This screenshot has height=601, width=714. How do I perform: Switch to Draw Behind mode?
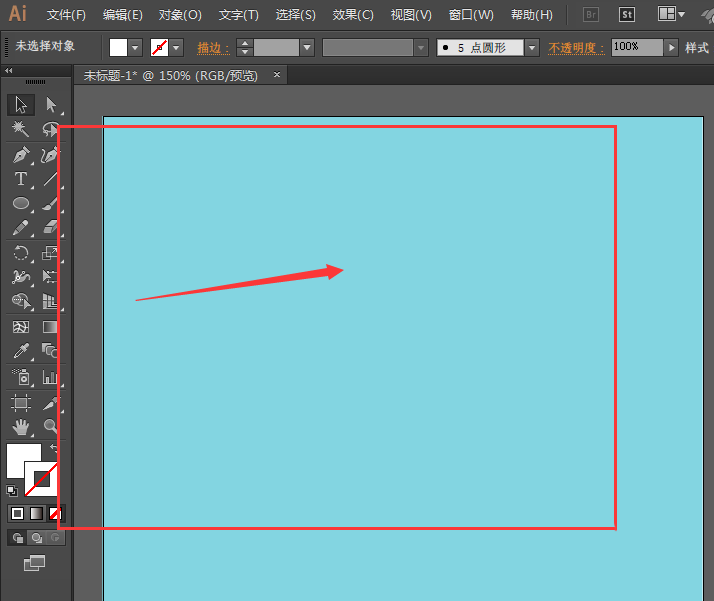point(35,537)
